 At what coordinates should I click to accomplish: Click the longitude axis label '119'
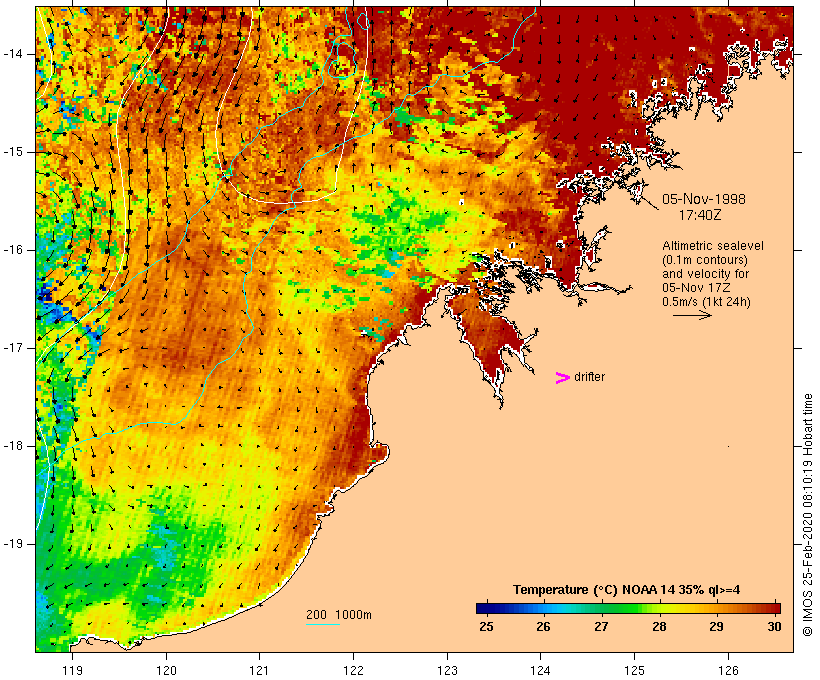click(x=72, y=670)
